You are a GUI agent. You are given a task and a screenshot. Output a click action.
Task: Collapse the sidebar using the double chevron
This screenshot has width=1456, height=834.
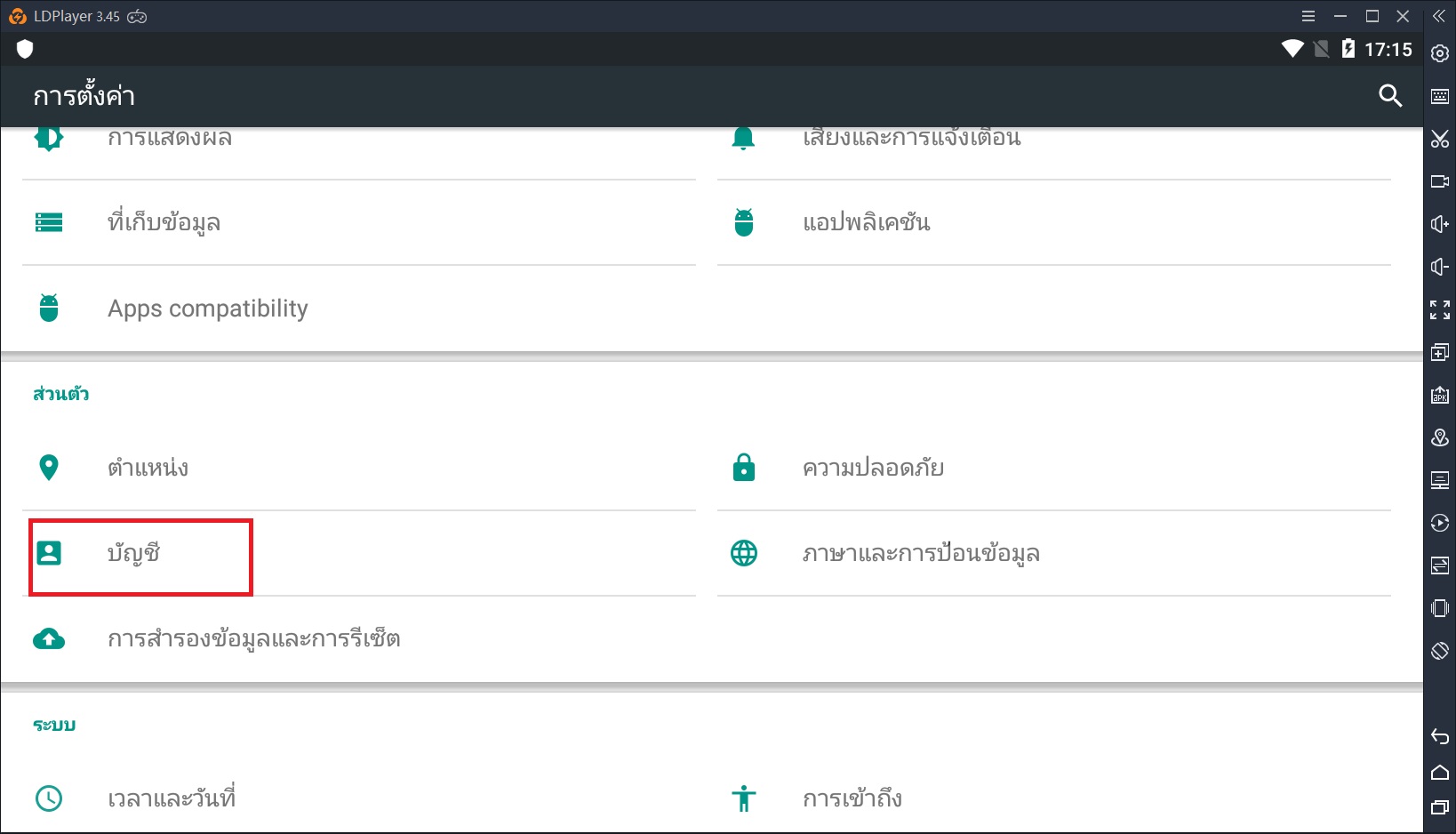[x=1440, y=15]
